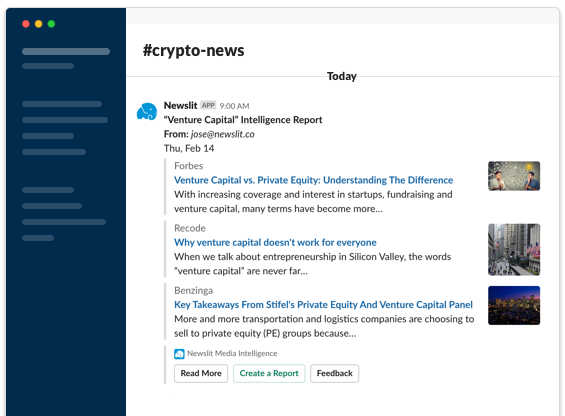Click the yellow minimize window dot
The image size is (565, 416).
[x=39, y=24]
